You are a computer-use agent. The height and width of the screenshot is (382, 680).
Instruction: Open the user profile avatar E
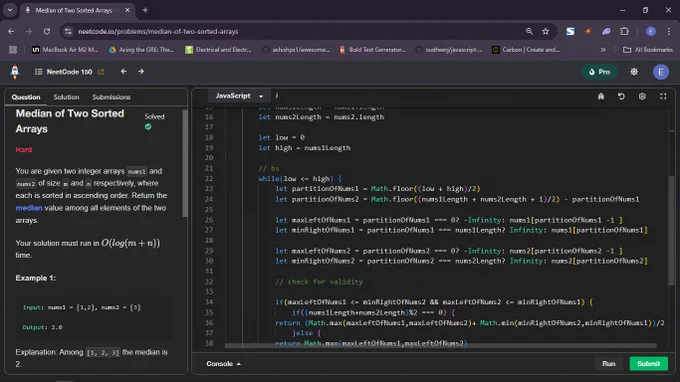(661, 72)
